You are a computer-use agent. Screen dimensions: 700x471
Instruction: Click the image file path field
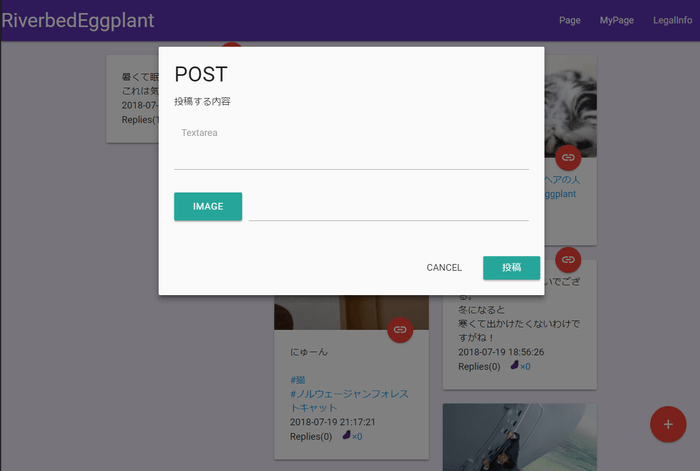pos(389,208)
